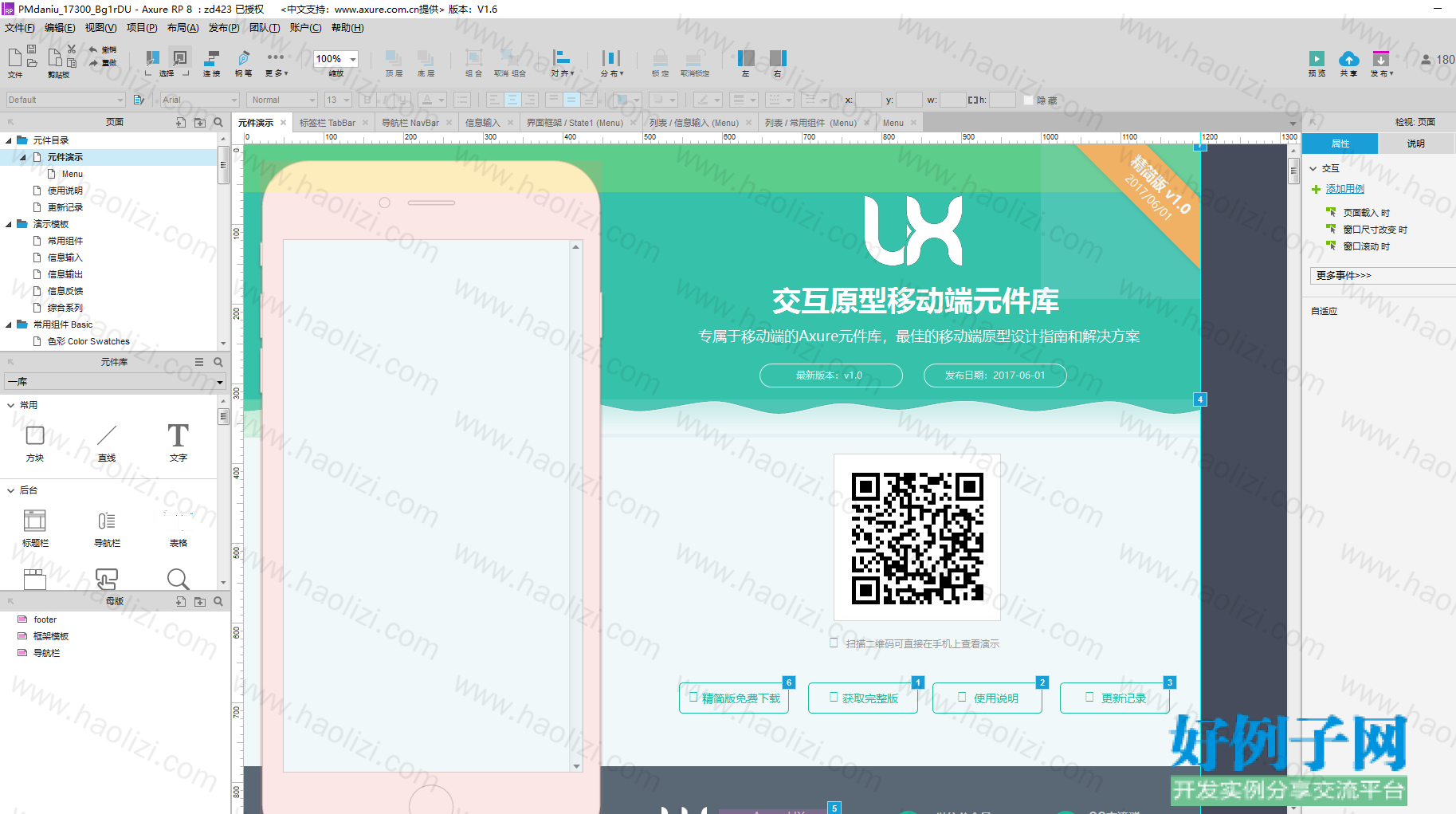The width and height of the screenshot is (1456, 814).
Task: Pick the pen tool (钢笔)
Action: 243,57
